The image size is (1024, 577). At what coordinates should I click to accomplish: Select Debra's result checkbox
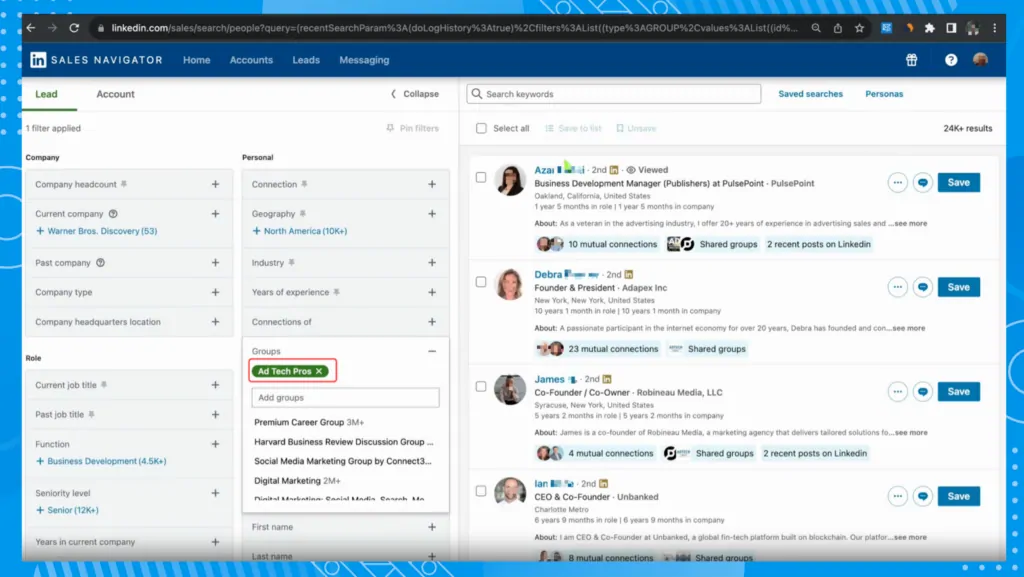click(x=481, y=282)
